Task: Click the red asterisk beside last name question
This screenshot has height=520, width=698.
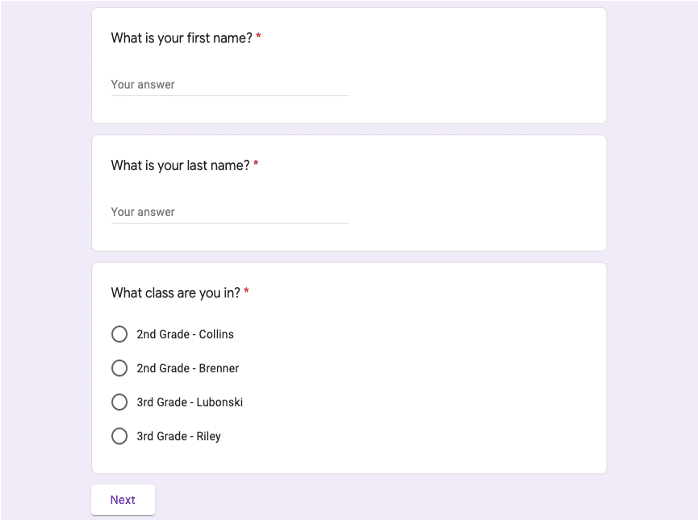Action: click(256, 163)
